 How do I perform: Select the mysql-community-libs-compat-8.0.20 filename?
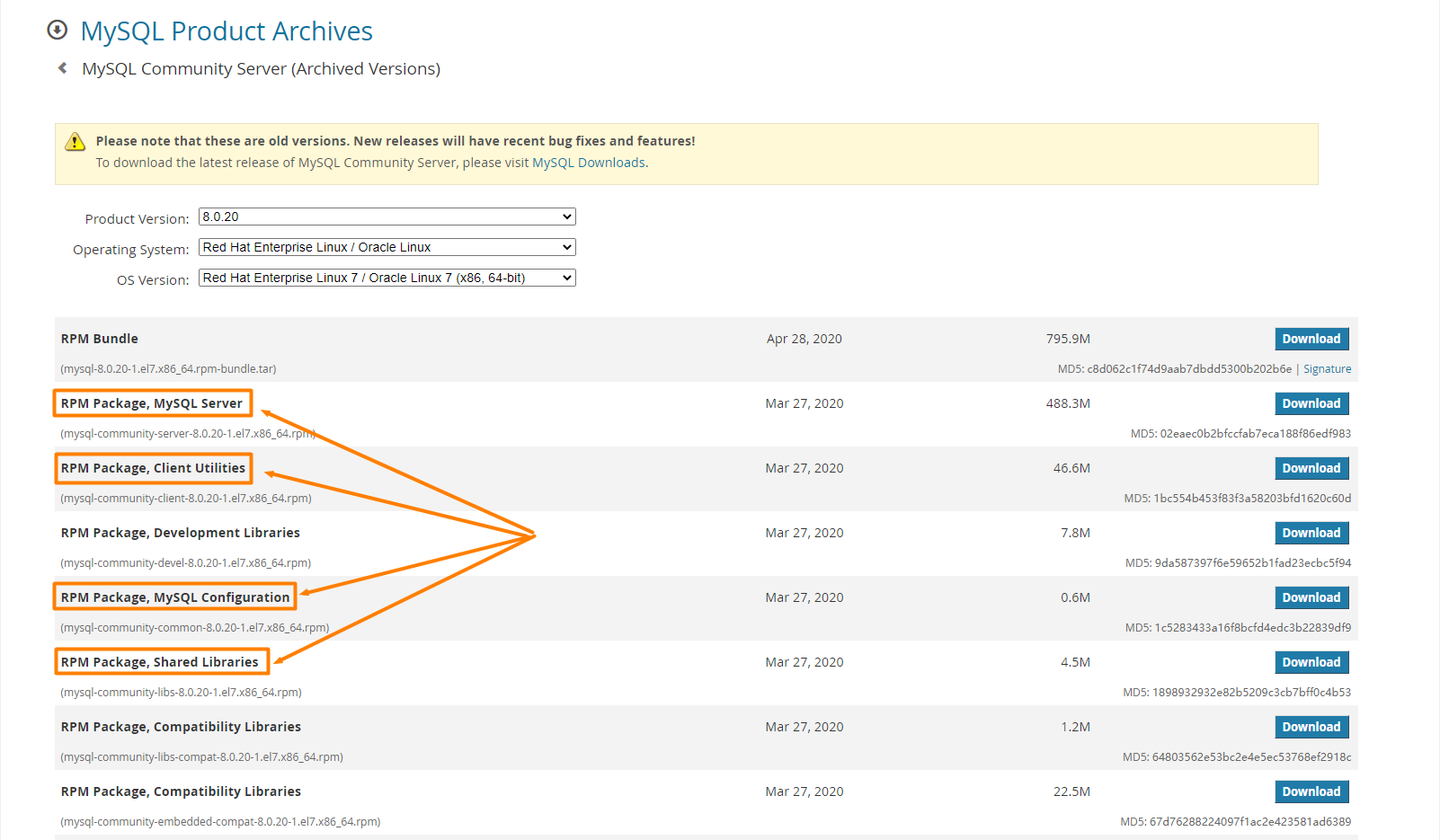tap(201, 757)
